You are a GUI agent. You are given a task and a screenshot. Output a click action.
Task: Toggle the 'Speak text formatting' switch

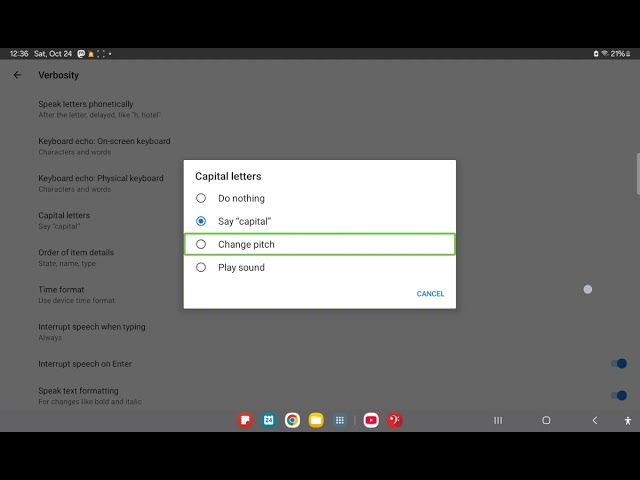(619, 395)
